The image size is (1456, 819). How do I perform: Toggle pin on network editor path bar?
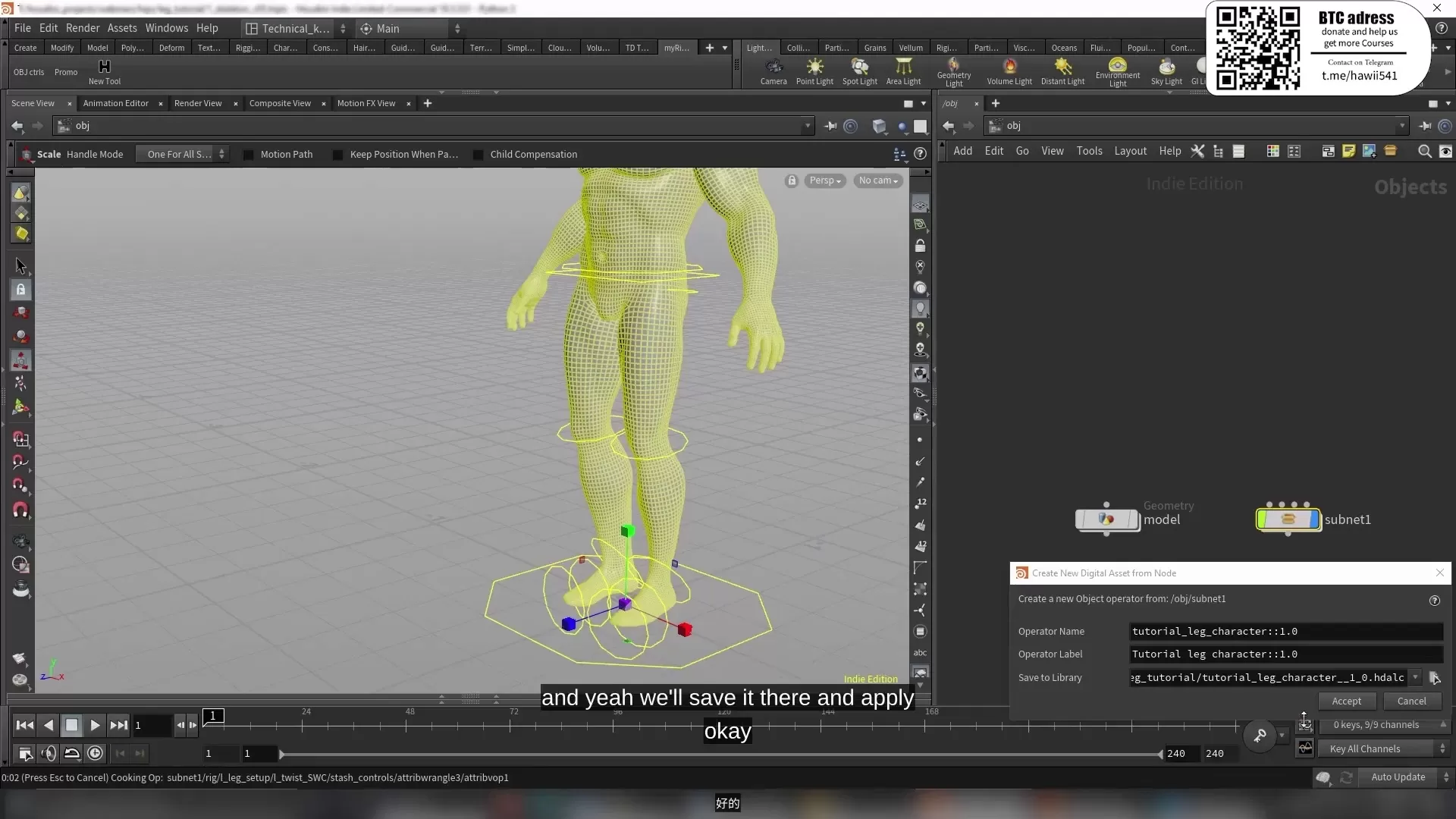[1425, 126]
